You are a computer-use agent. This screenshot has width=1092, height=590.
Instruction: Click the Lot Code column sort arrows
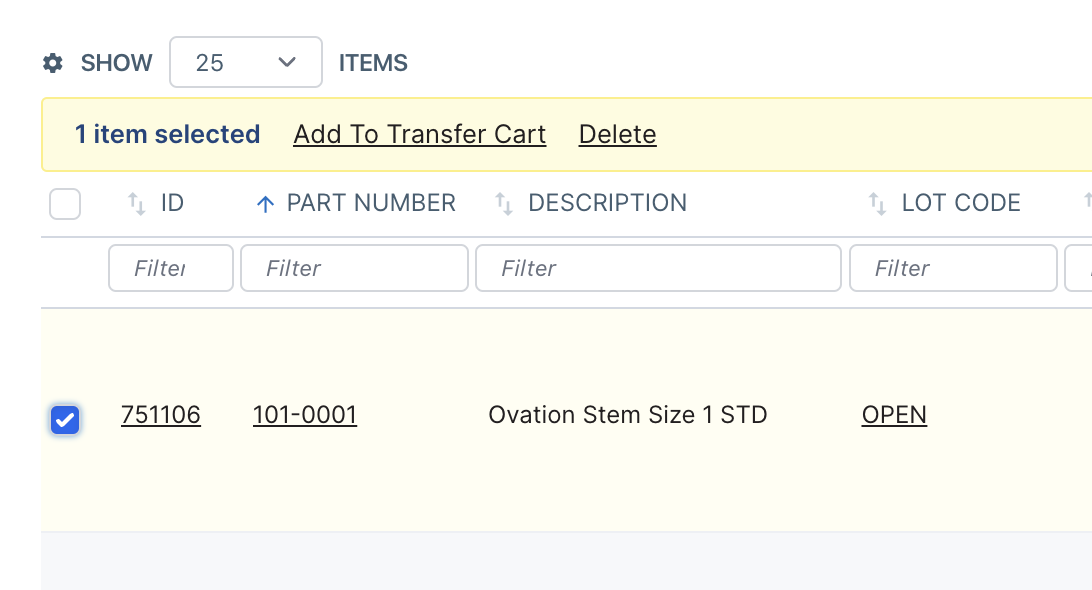coord(877,204)
